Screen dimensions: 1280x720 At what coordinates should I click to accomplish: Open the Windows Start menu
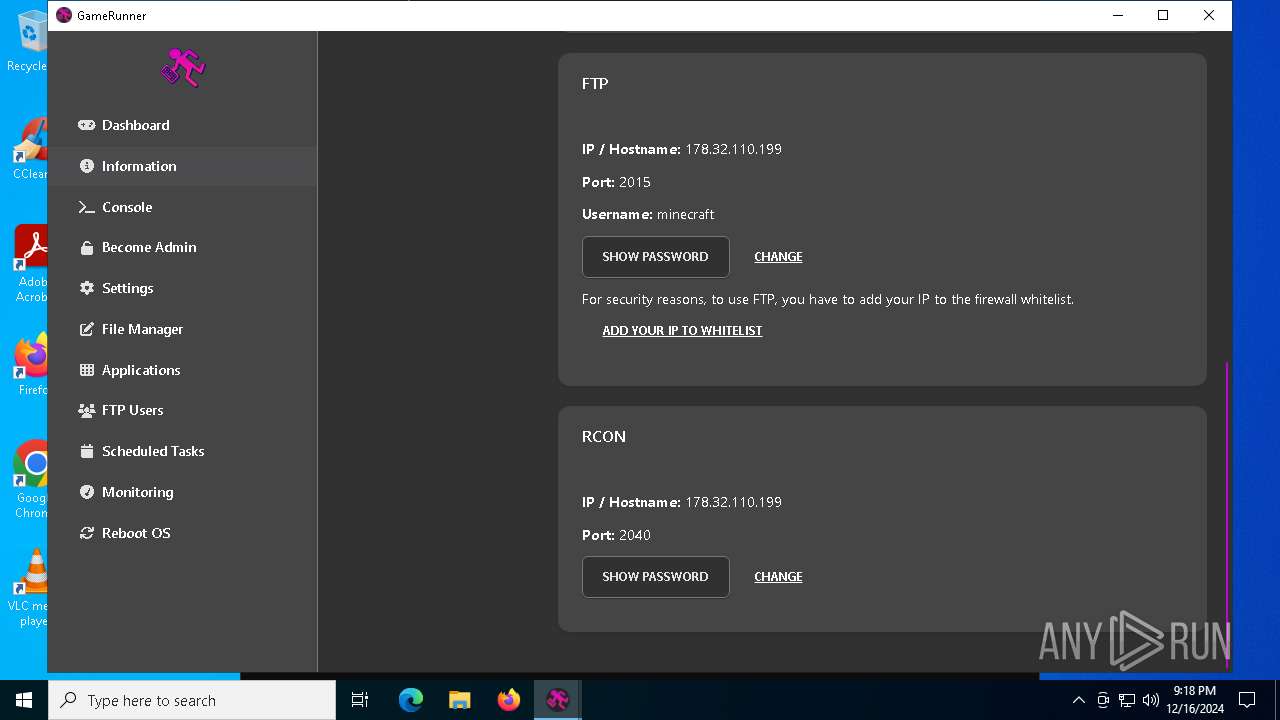[x=24, y=700]
